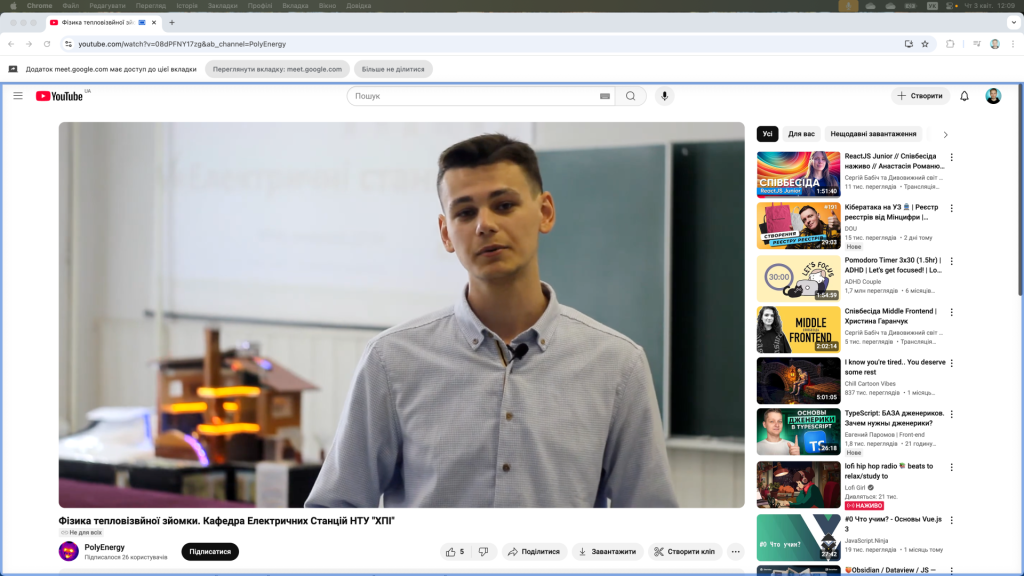Viewport: 1024px width, 576px height.
Task: Open the YouTube hamburger guide menu
Action: tap(18, 96)
